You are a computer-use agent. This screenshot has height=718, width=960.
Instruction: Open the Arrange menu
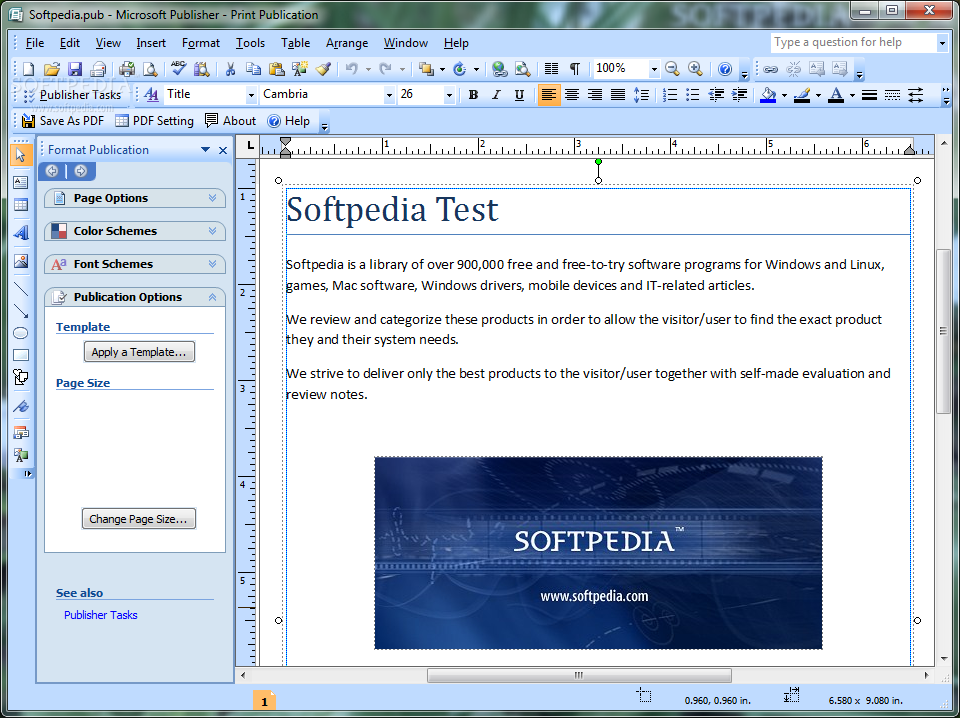[x=347, y=43]
